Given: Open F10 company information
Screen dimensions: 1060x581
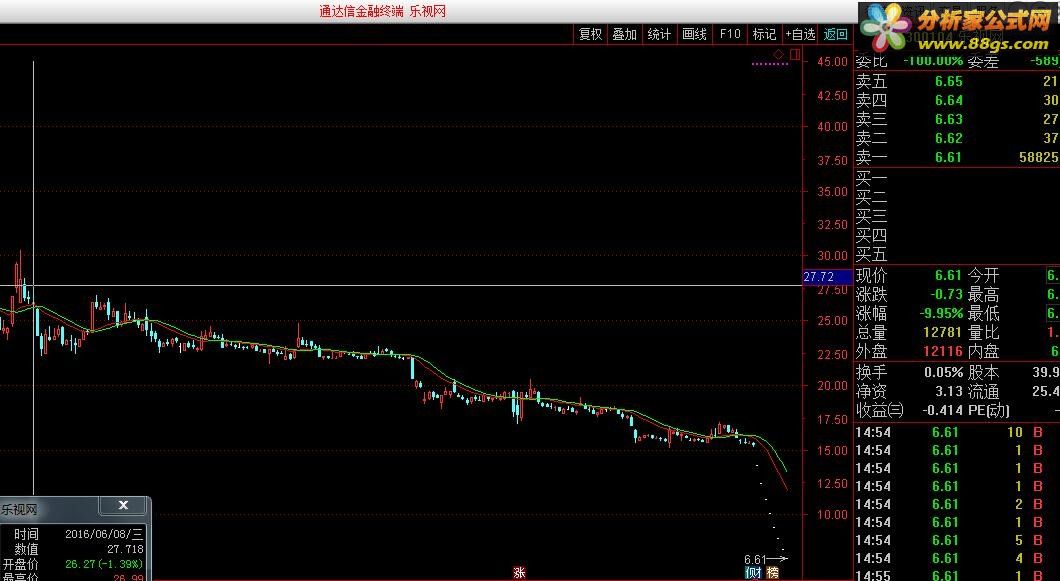Looking at the screenshot, I should click(x=730, y=34).
